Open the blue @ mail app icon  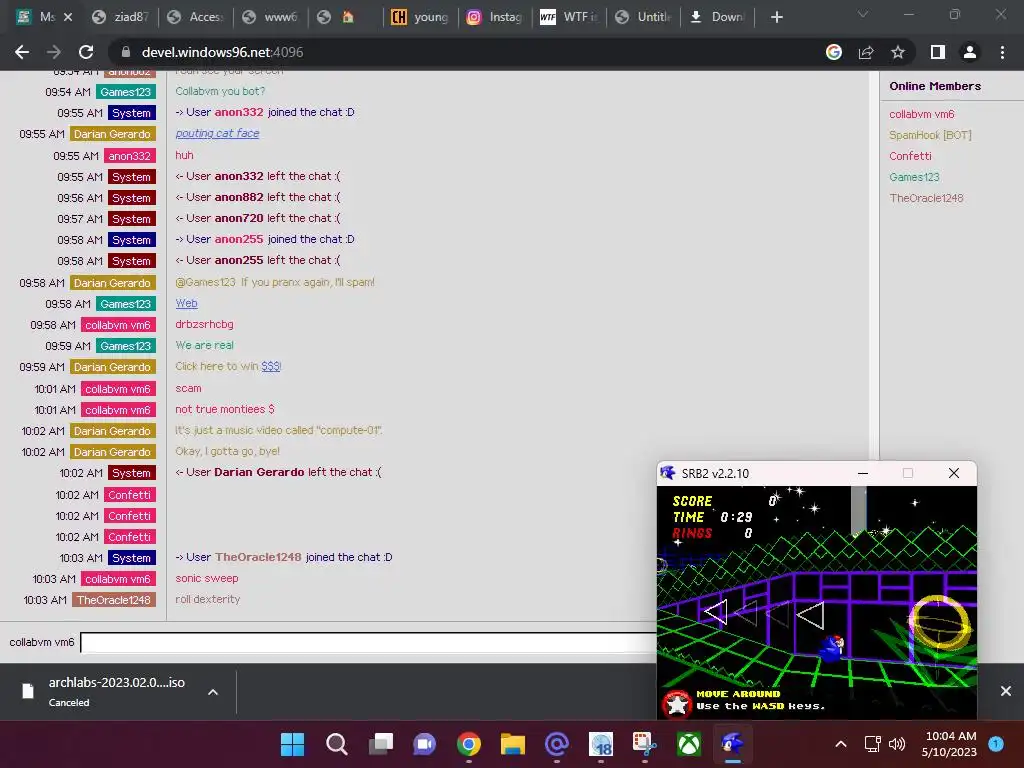[557, 744]
